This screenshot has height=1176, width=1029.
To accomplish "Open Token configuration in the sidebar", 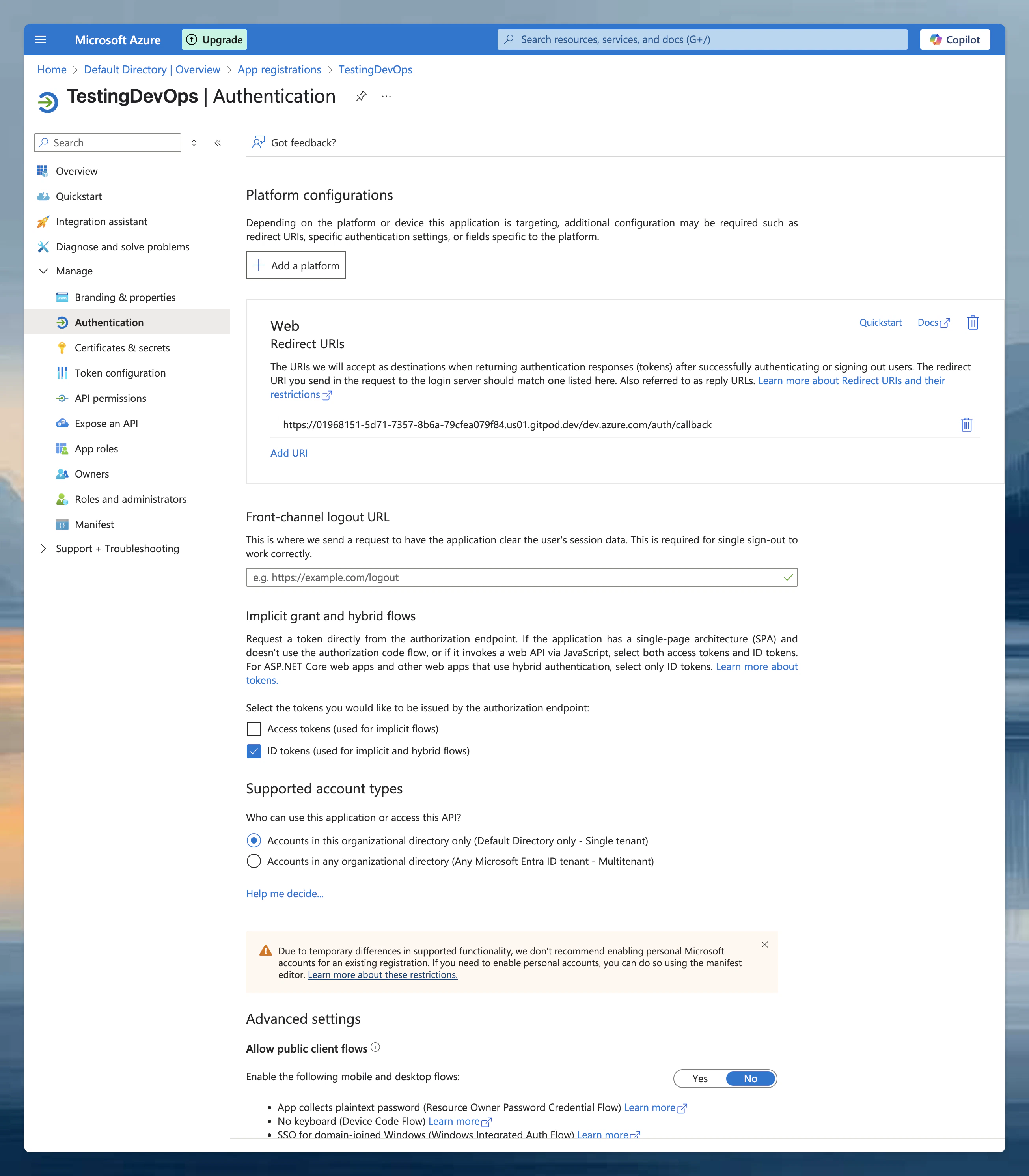I will (x=120, y=373).
